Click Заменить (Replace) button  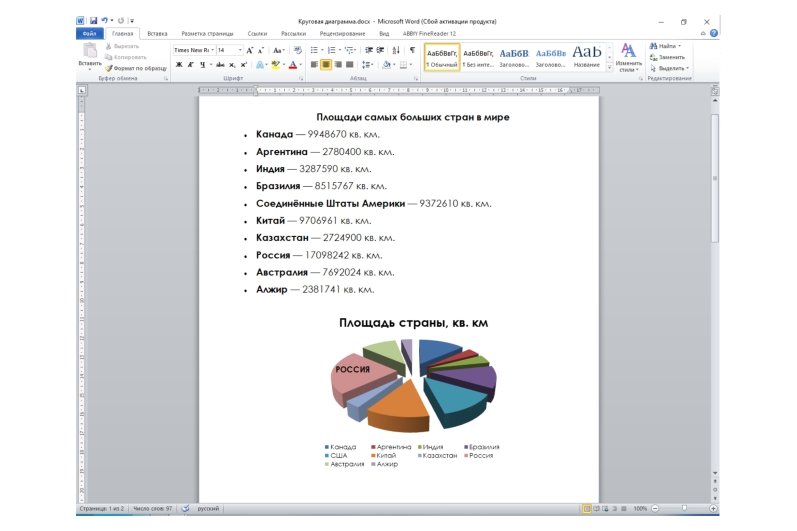coord(667,57)
